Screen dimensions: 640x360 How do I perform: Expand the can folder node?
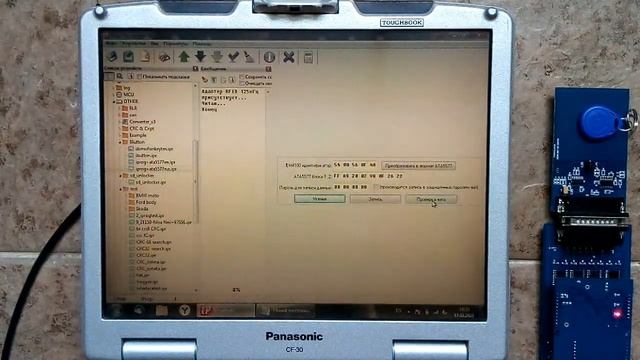point(120,115)
